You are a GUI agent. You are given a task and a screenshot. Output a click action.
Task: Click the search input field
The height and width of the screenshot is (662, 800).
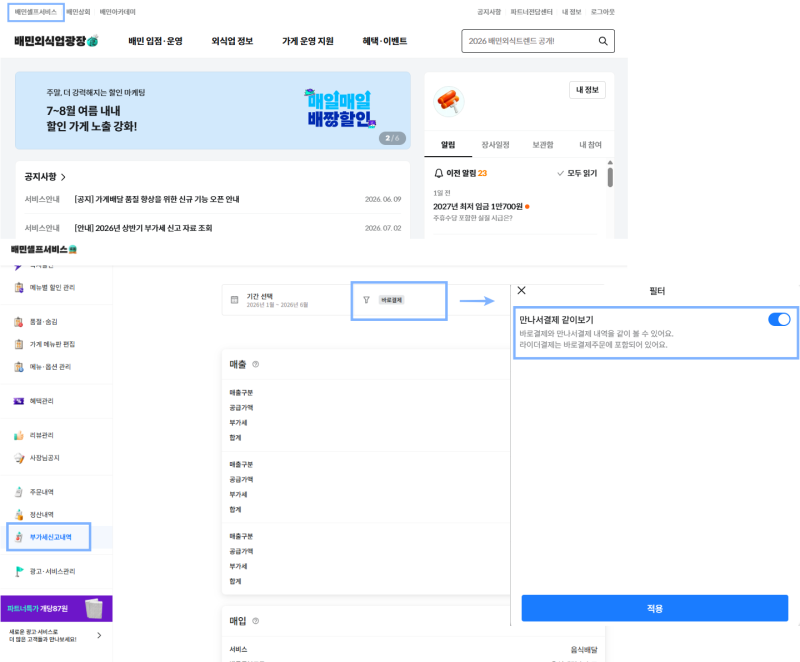pos(538,41)
